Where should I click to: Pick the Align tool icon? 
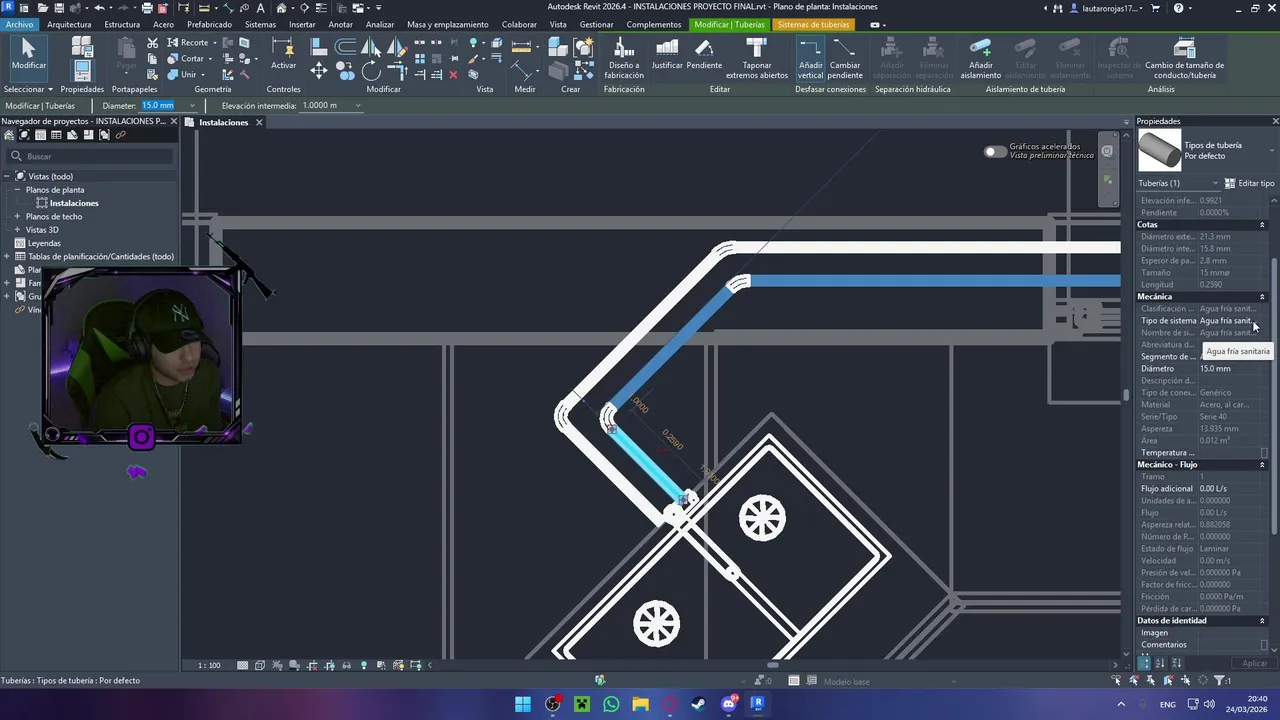pos(319,46)
